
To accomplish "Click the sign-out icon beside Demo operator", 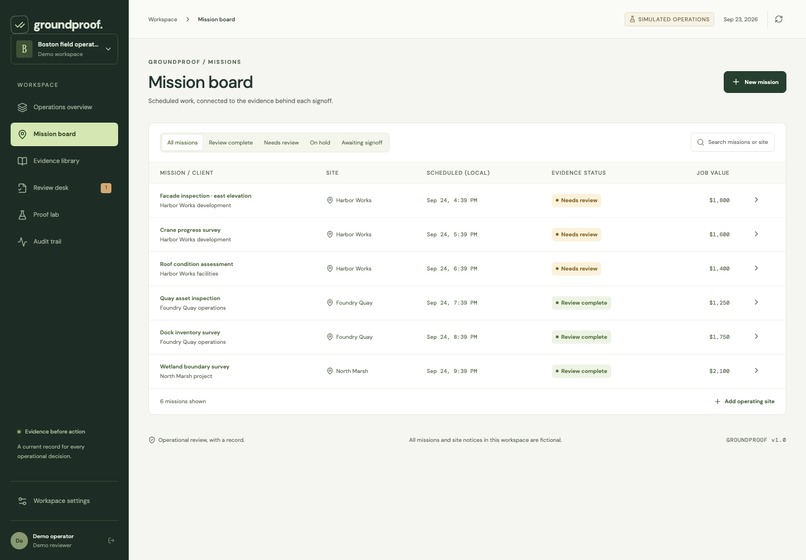I will point(111,540).
